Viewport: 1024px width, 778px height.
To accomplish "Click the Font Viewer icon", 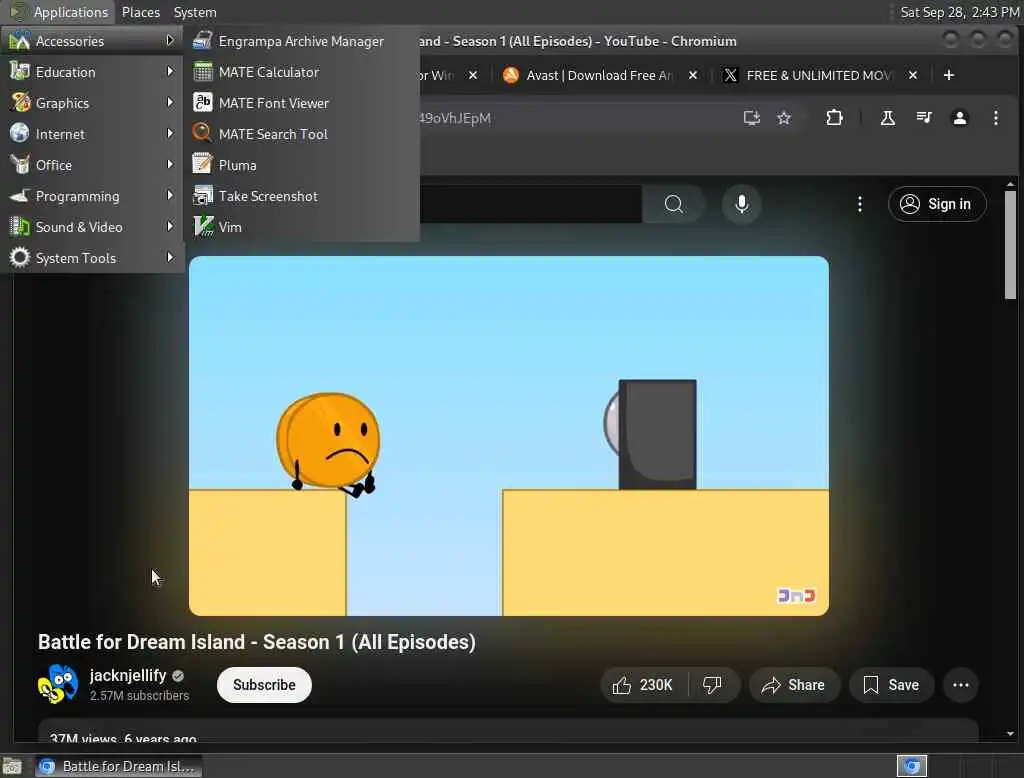I will point(202,103).
